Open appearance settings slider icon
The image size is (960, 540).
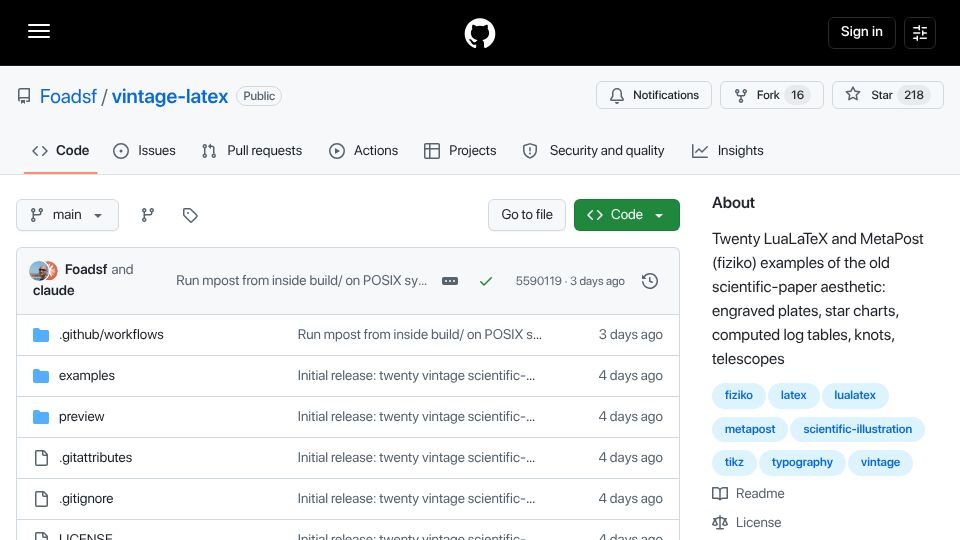click(920, 33)
